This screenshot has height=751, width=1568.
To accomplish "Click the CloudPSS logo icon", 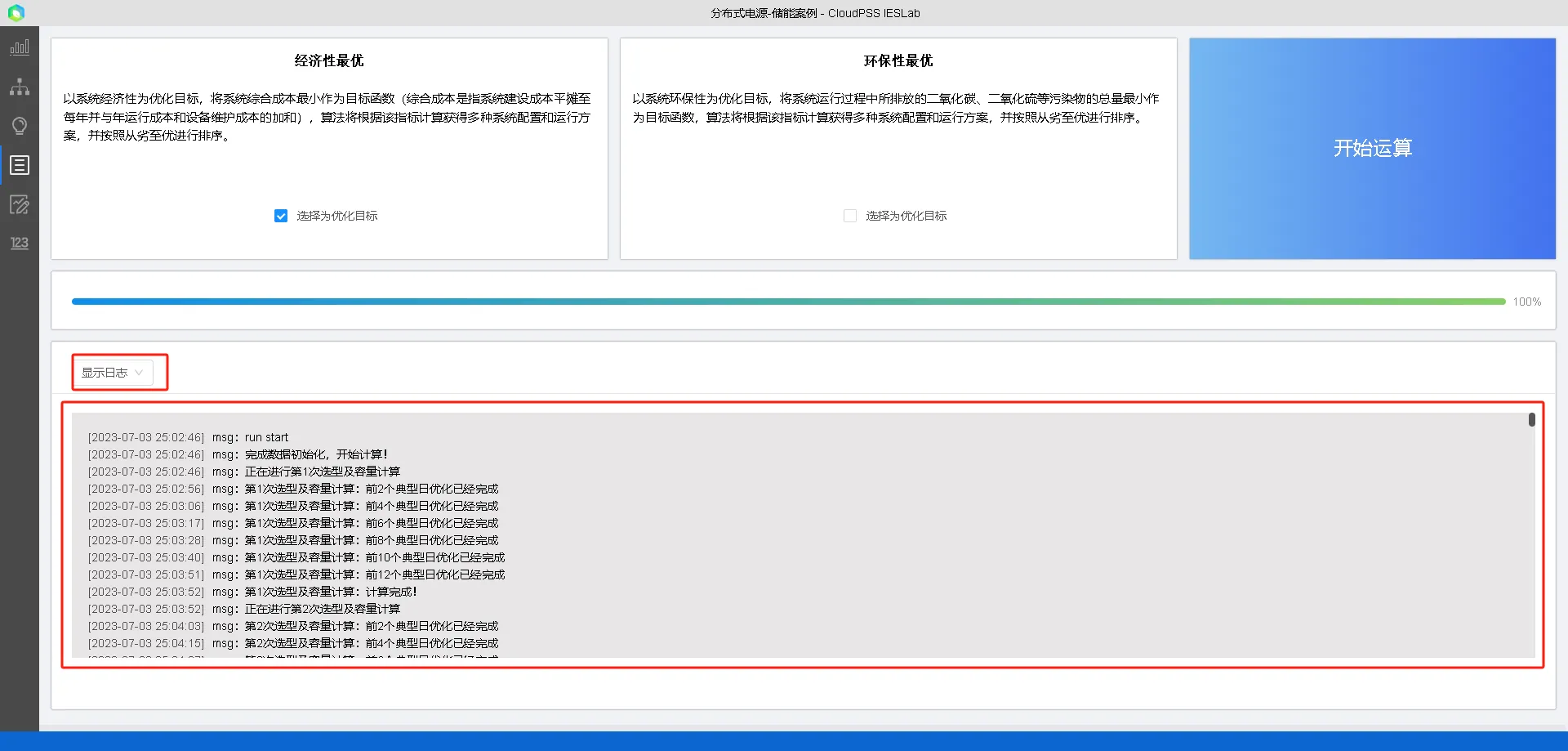I will [x=16, y=13].
